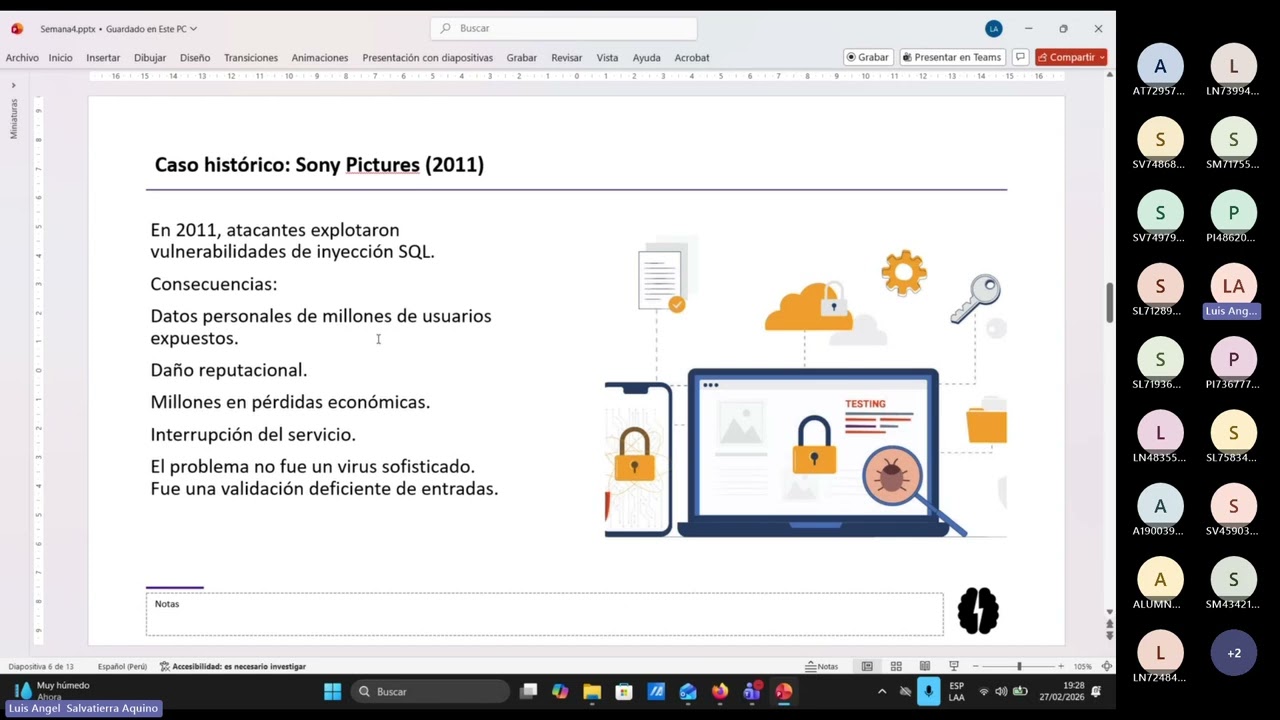The height and width of the screenshot is (720, 1280).
Task: Click the weather widget Muy húmedo
Action: tap(52, 690)
